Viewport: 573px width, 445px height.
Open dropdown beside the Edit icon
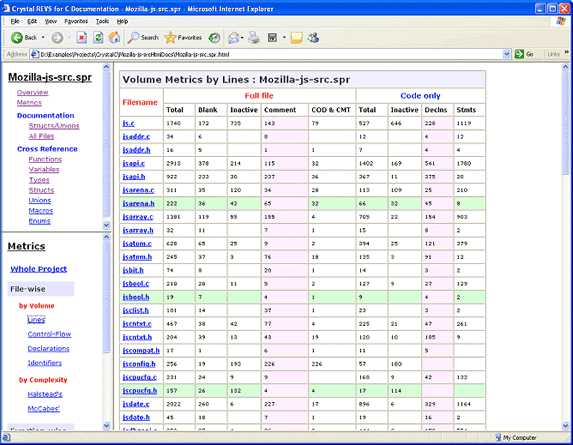(284, 37)
